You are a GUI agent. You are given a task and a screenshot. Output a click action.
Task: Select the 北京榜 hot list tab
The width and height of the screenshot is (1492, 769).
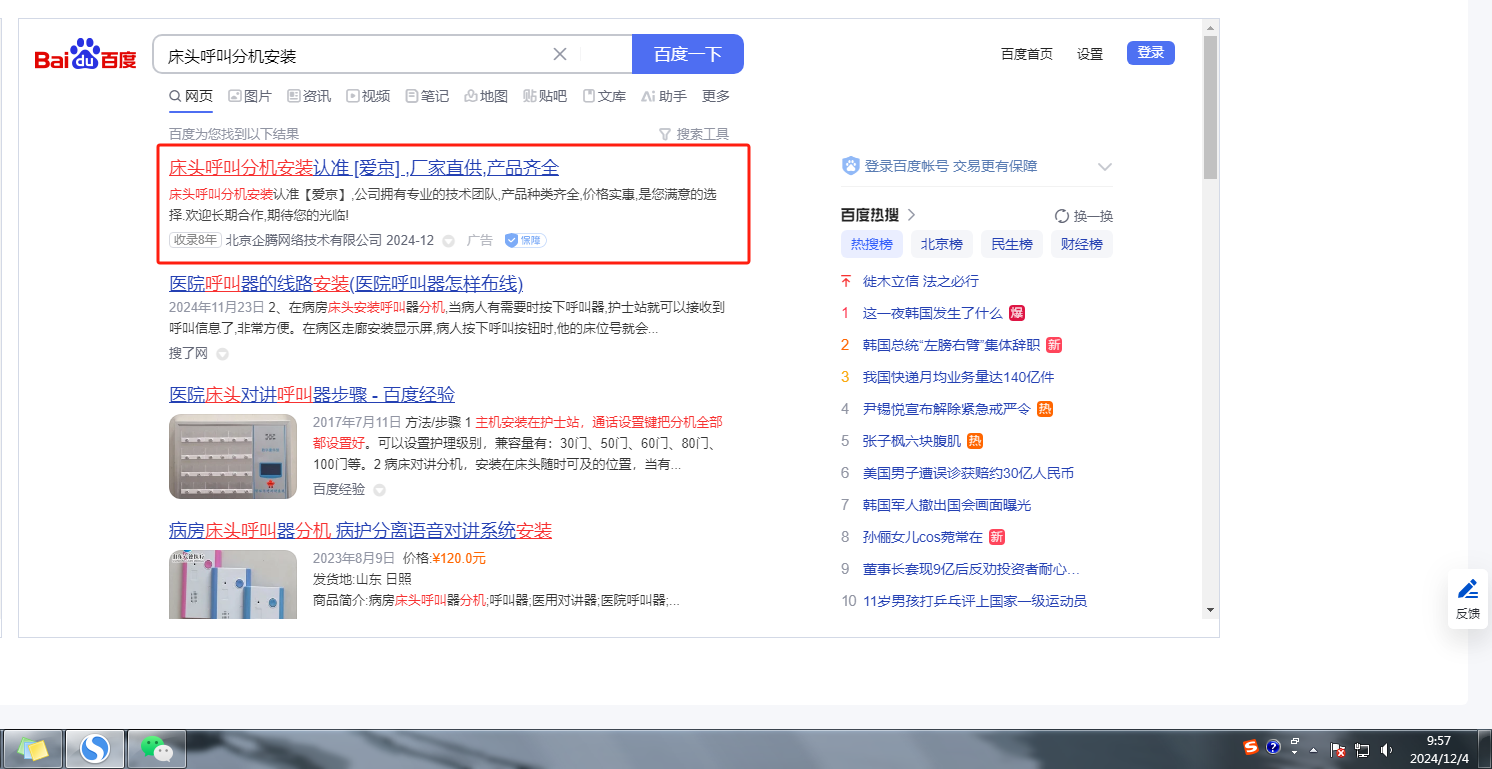(941, 244)
